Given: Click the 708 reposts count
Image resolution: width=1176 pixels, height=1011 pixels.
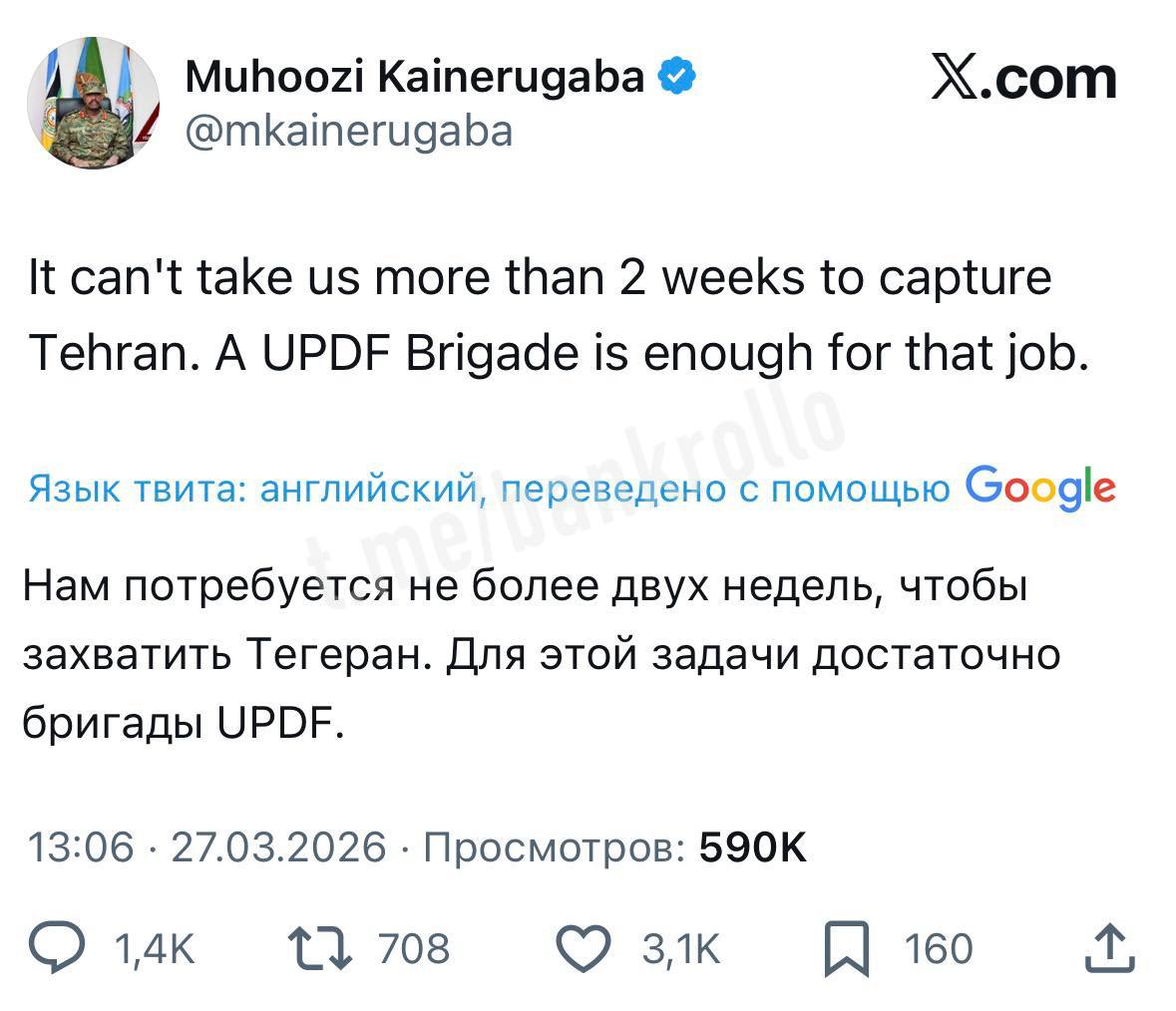Looking at the screenshot, I should [413, 948].
